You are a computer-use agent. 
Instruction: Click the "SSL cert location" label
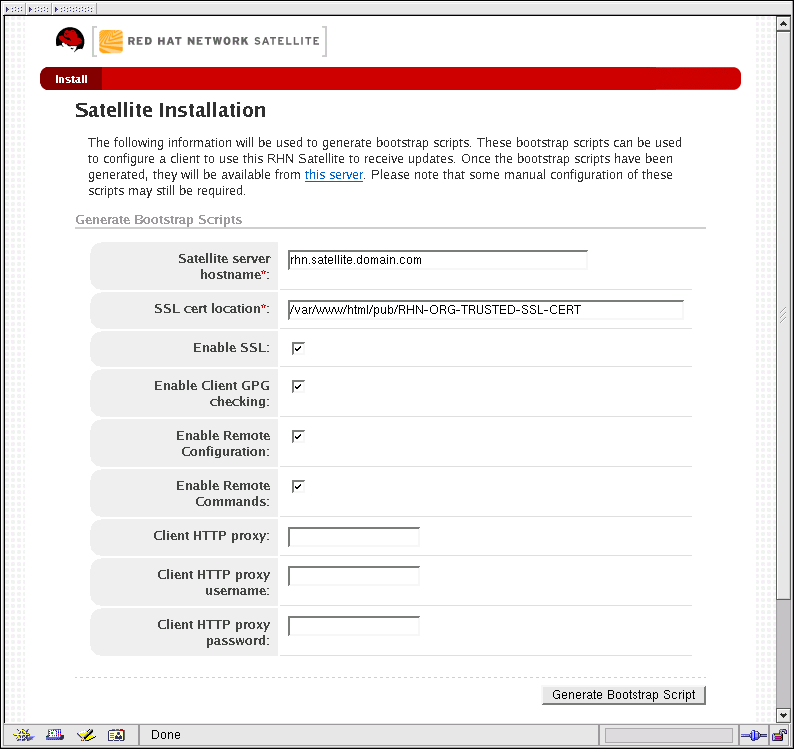click(x=212, y=308)
